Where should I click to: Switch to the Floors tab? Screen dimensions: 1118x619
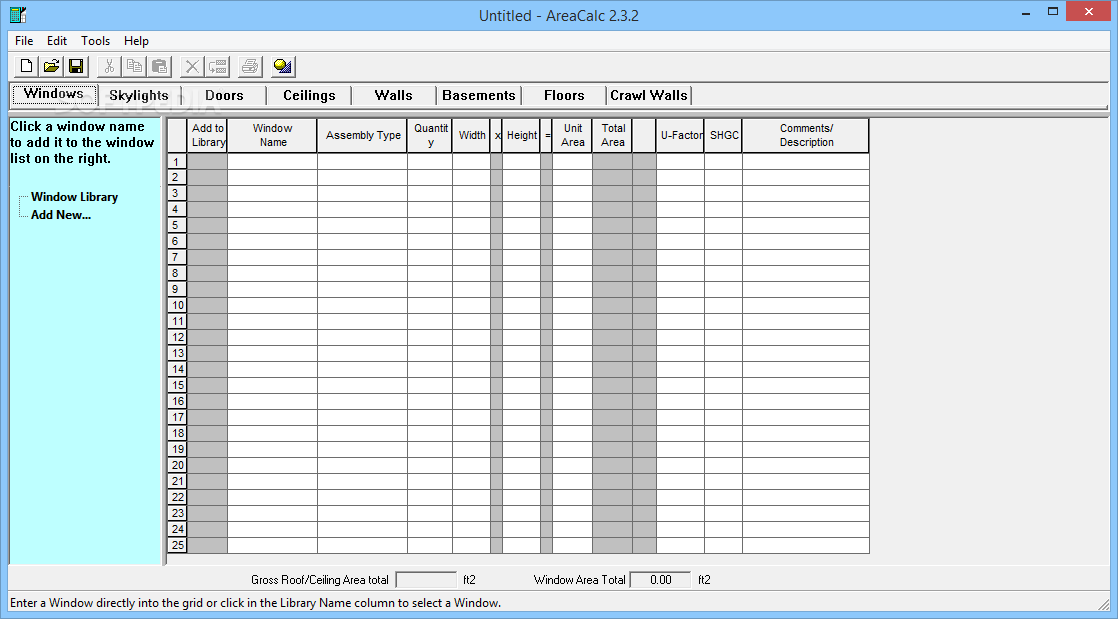tap(564, 96)
